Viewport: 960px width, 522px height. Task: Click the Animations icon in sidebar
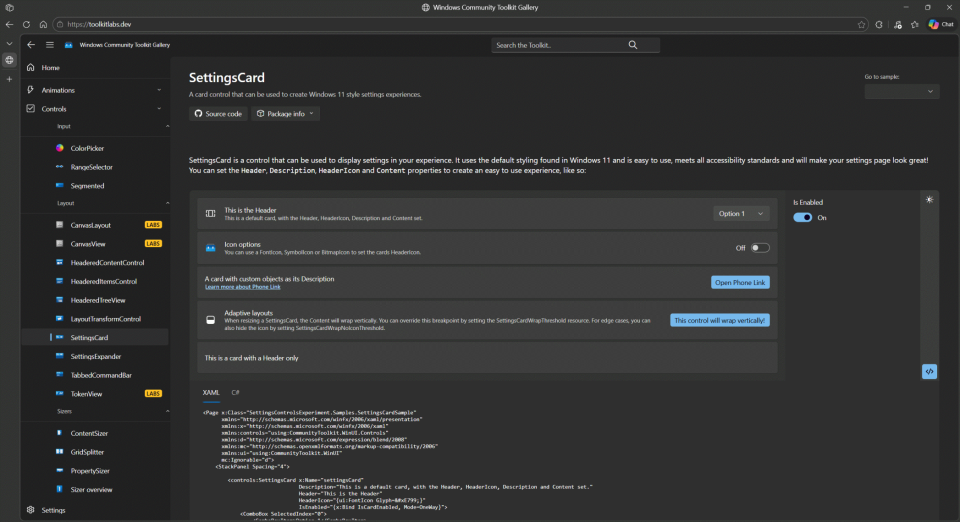(x=31, y=90)
